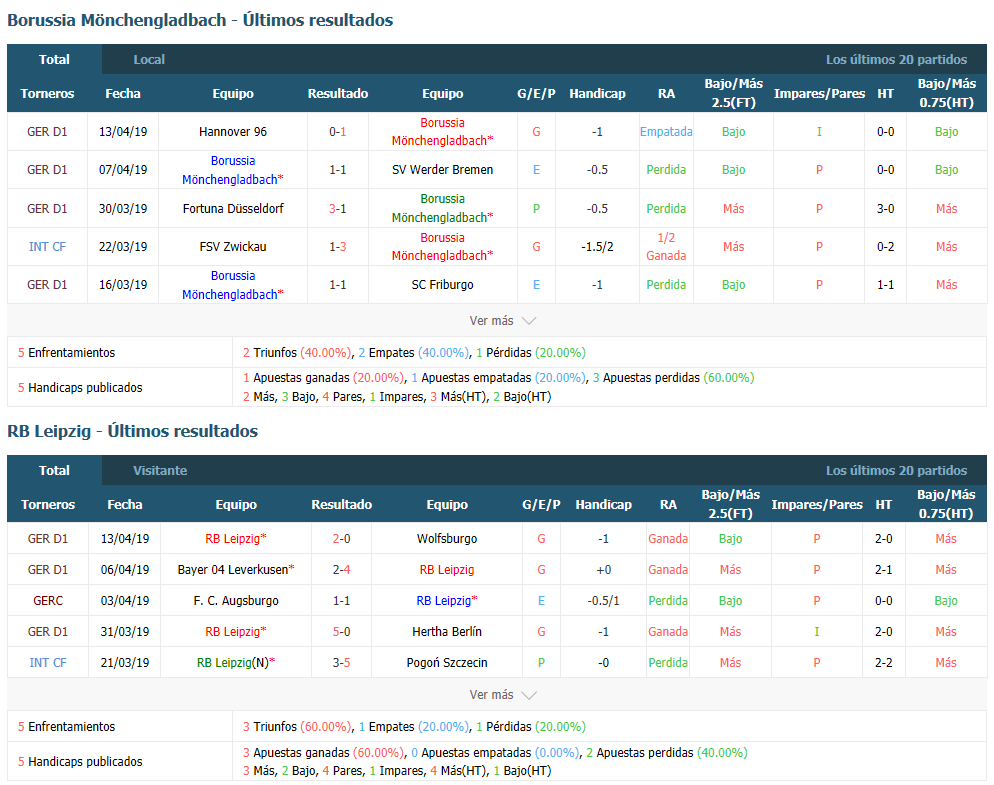
Task: Click 1/2 Ganada in FSV Zwickau row
Action: click(666, 247)
